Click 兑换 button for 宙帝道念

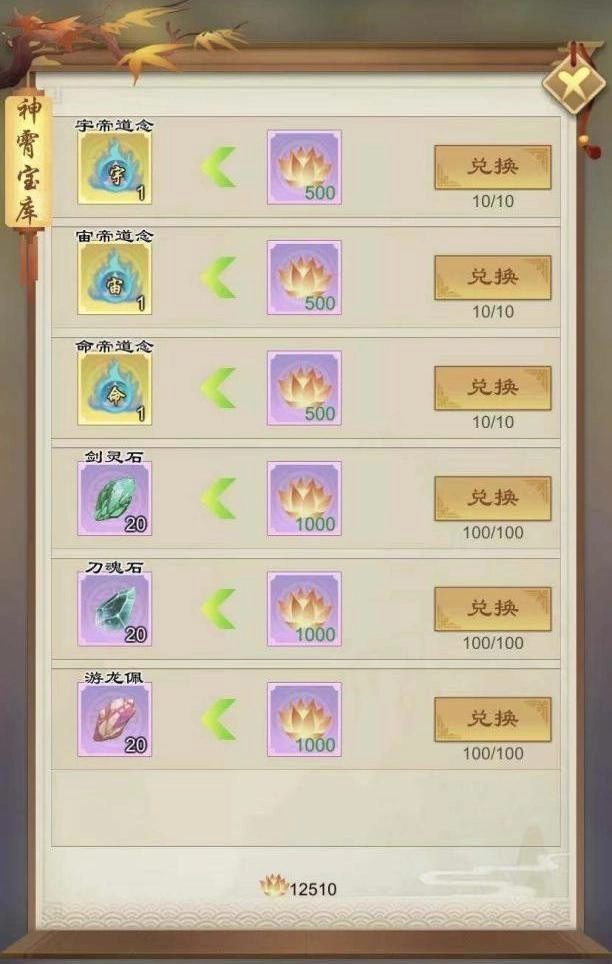(x=493, y=278)
